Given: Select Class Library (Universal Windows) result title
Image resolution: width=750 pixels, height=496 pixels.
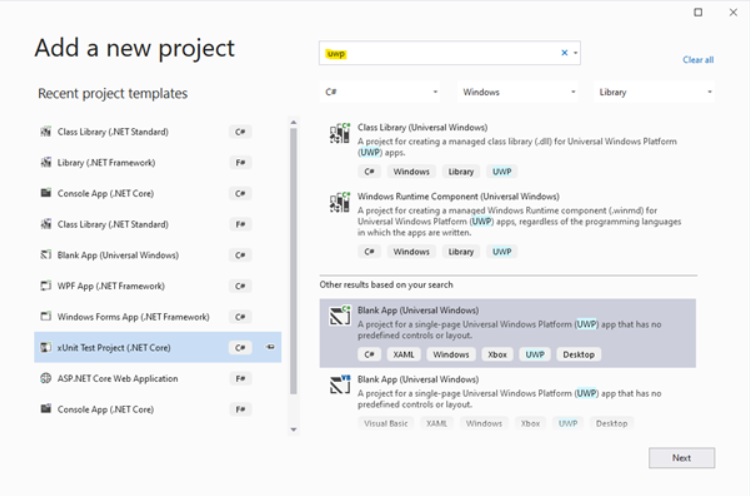Looking at the screenshot, I should pyautogui.click(x=422, y=127).
